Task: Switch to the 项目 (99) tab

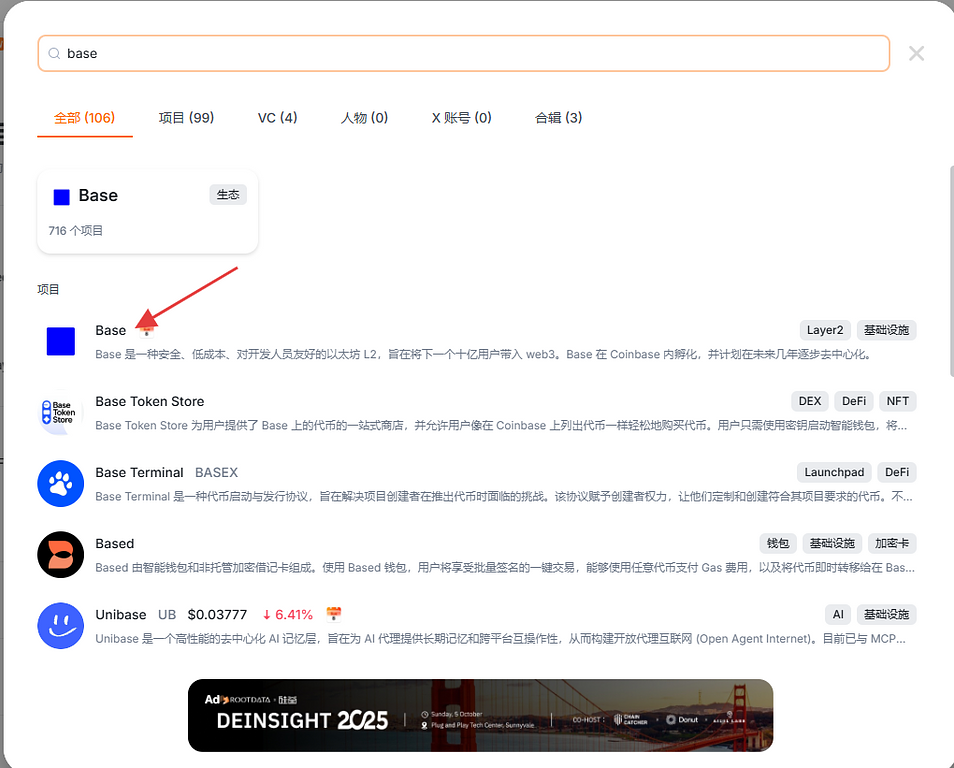Action: 186,118
